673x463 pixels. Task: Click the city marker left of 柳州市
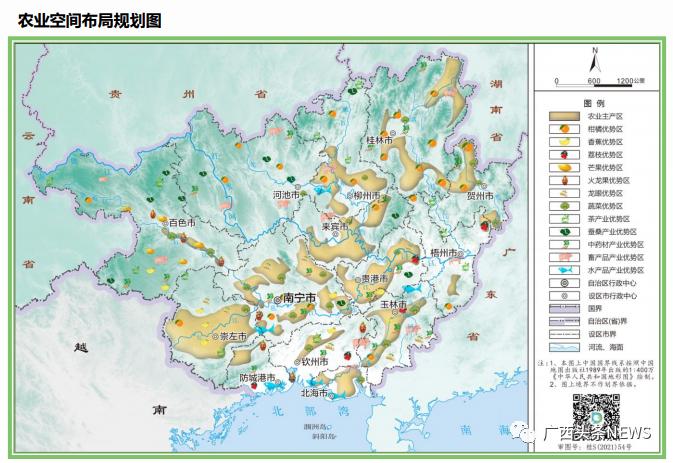point(350,196)
